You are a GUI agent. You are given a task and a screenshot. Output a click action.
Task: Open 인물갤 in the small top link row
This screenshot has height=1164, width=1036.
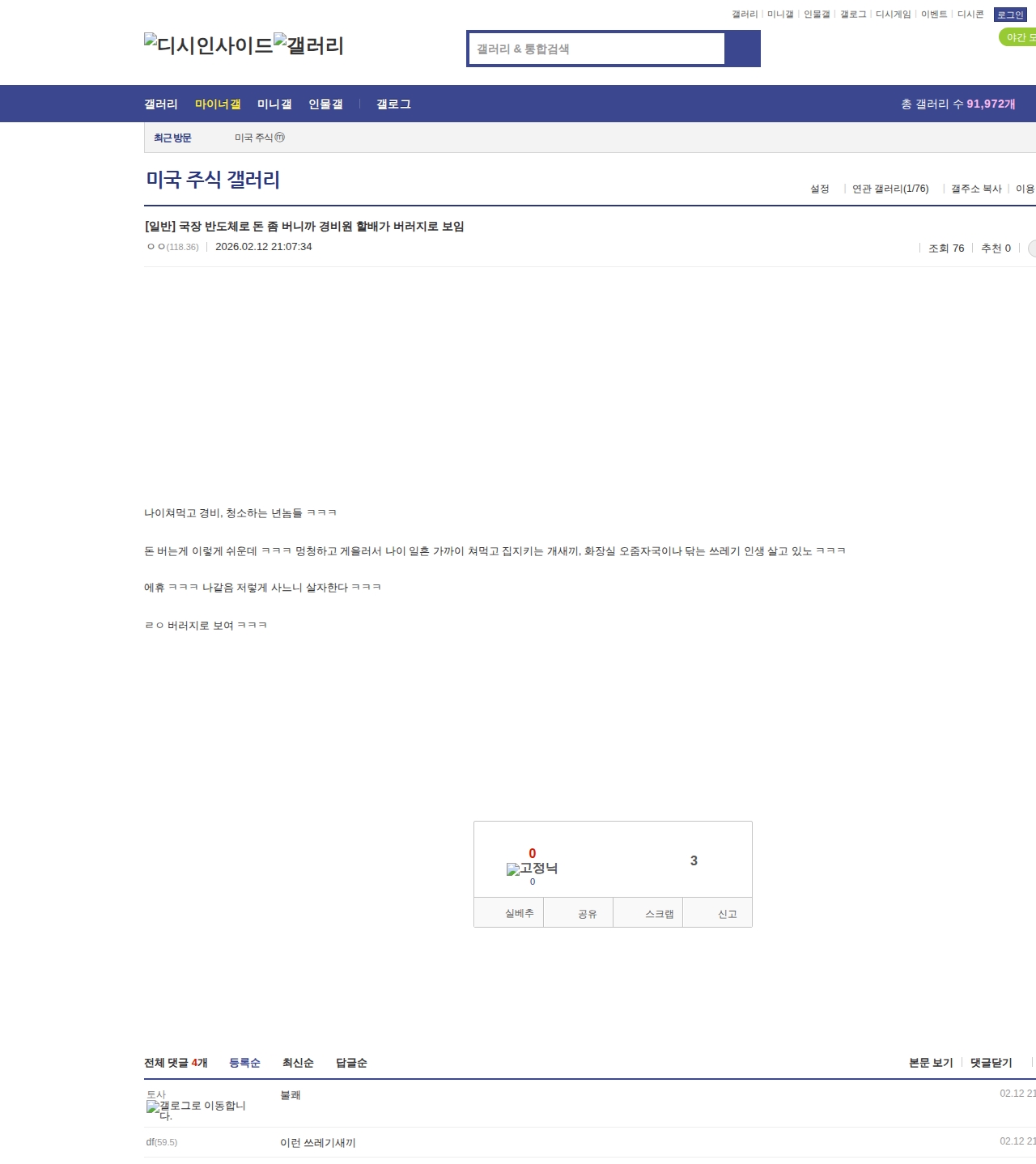817,15
